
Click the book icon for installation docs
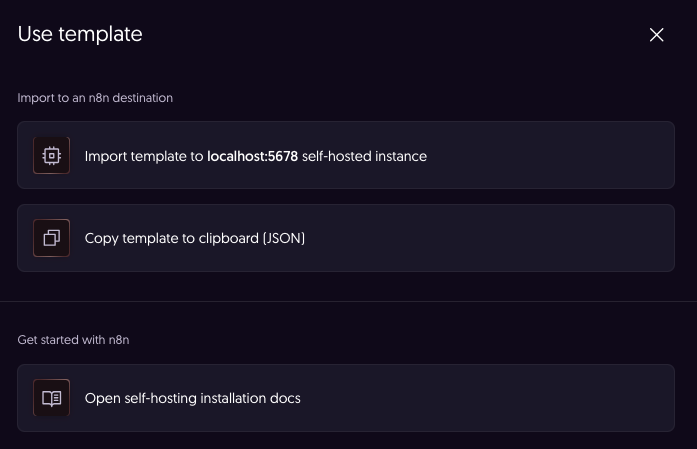(52, 398)
